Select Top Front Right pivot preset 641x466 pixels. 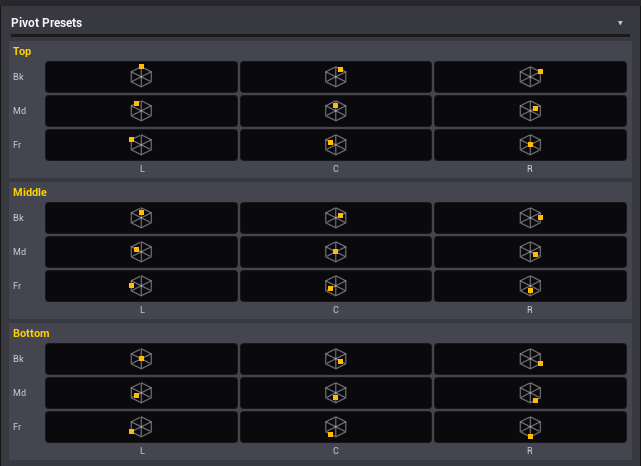click(530, 145)
